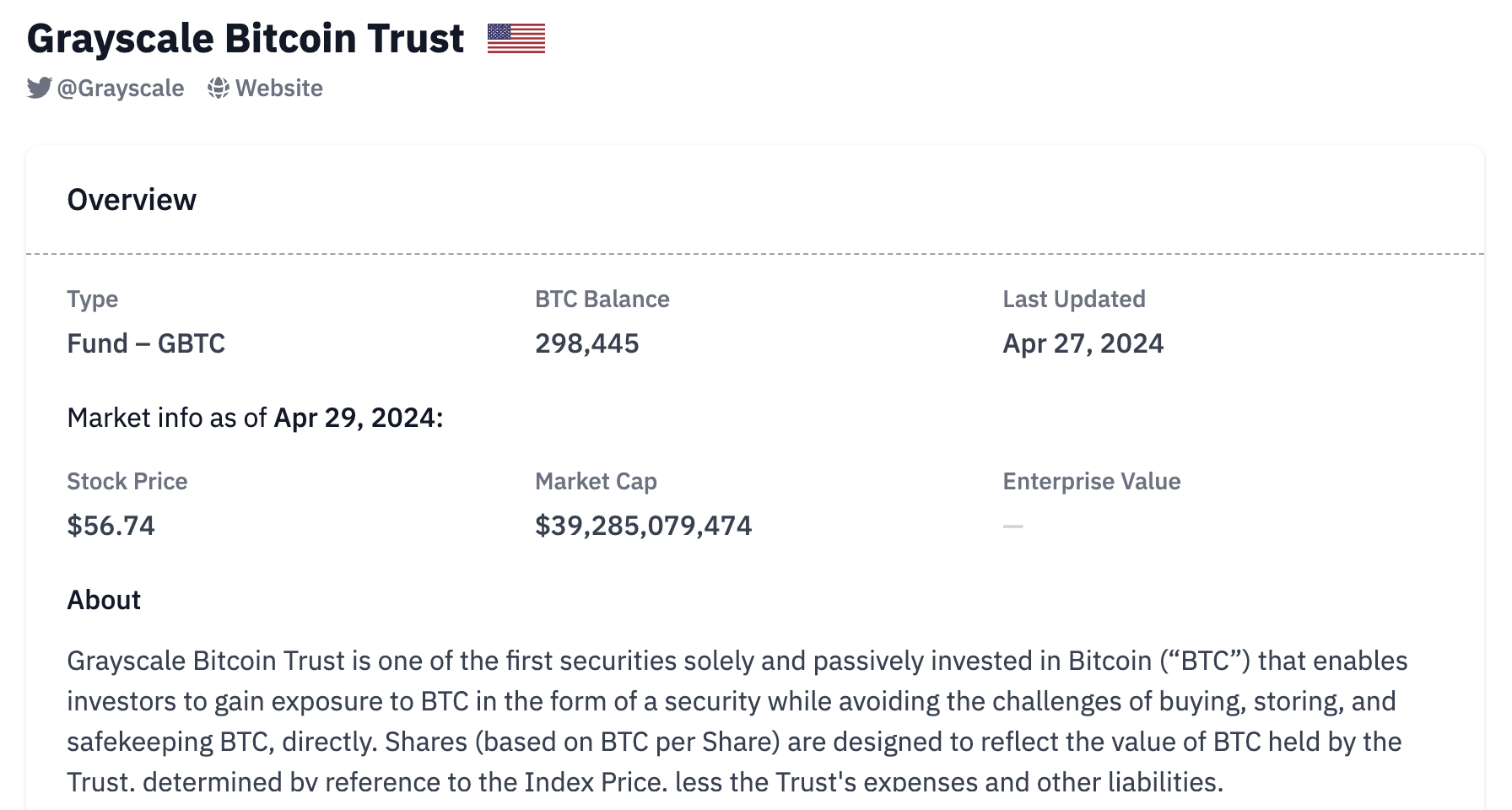The height and width of the screenshot is (810, 1512).
Task: Click the globe icon beside Website
Action: click(219, 88)
